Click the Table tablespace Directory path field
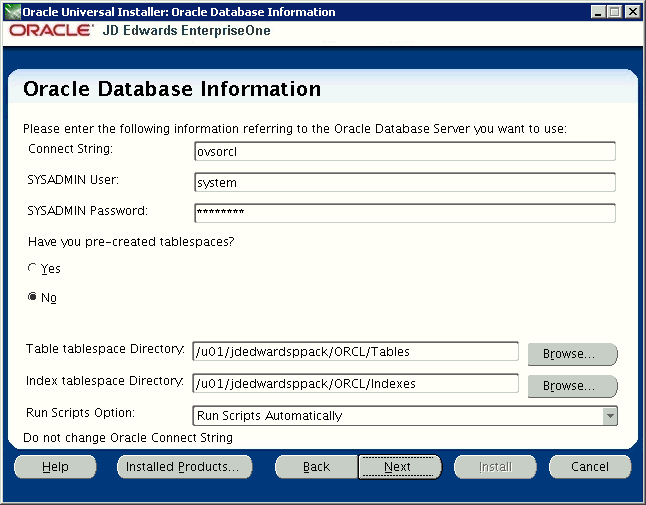The width and height of the screenshot is (646, 505). tap(356, 351)
